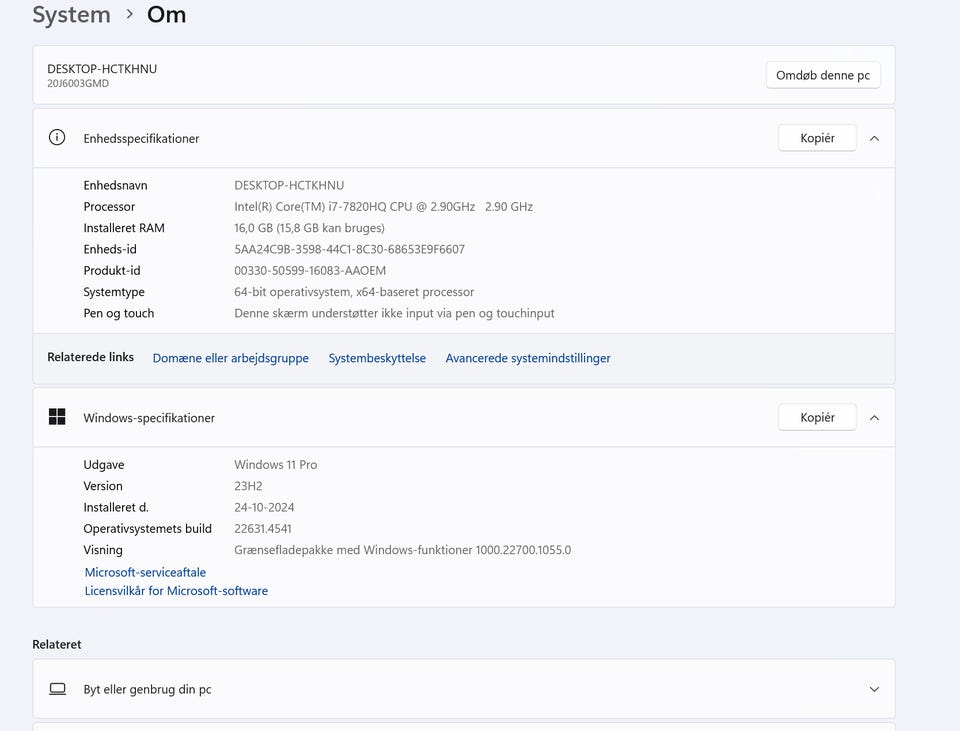960x731 pixels.
Task: Select model number 20J6003GMD
Action: coord(78,83)
